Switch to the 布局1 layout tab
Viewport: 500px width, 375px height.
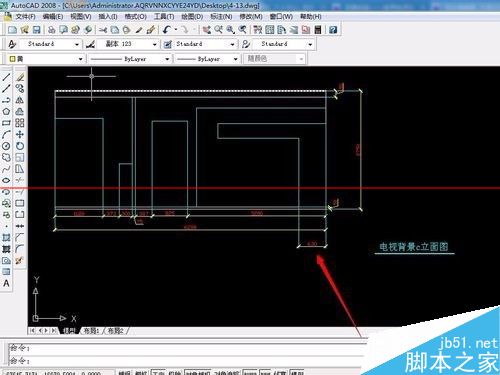tap(91, 331)
